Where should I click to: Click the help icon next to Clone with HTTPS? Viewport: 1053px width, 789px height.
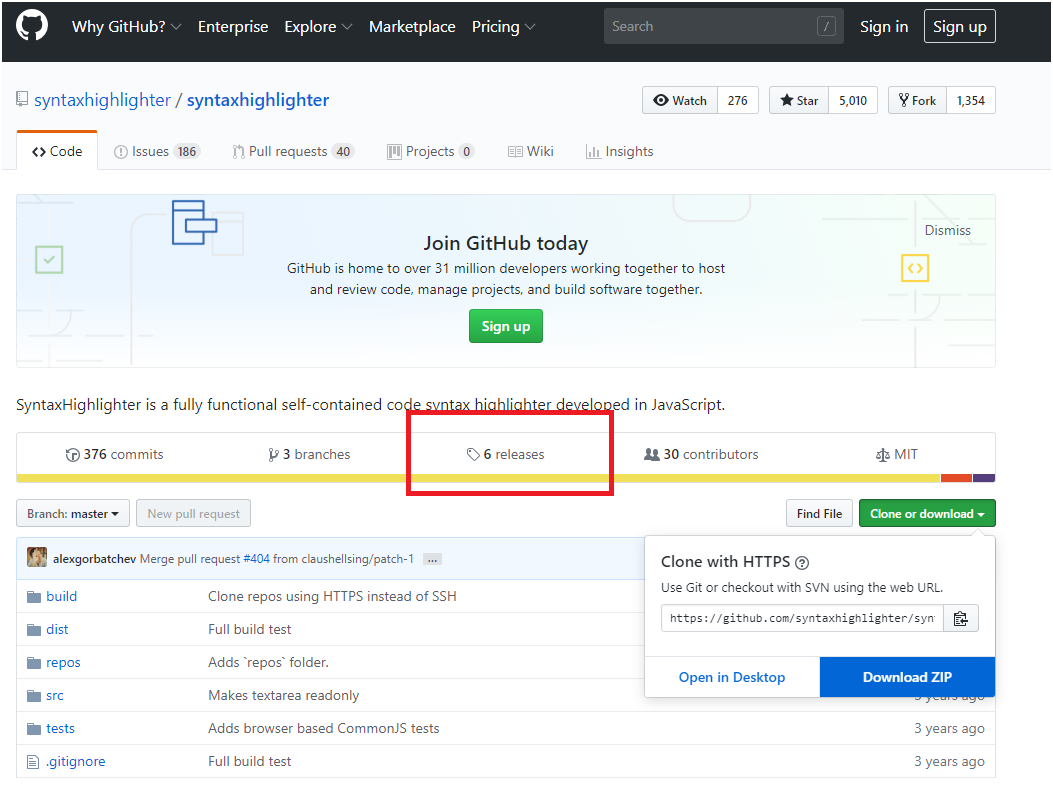(802, 563)
